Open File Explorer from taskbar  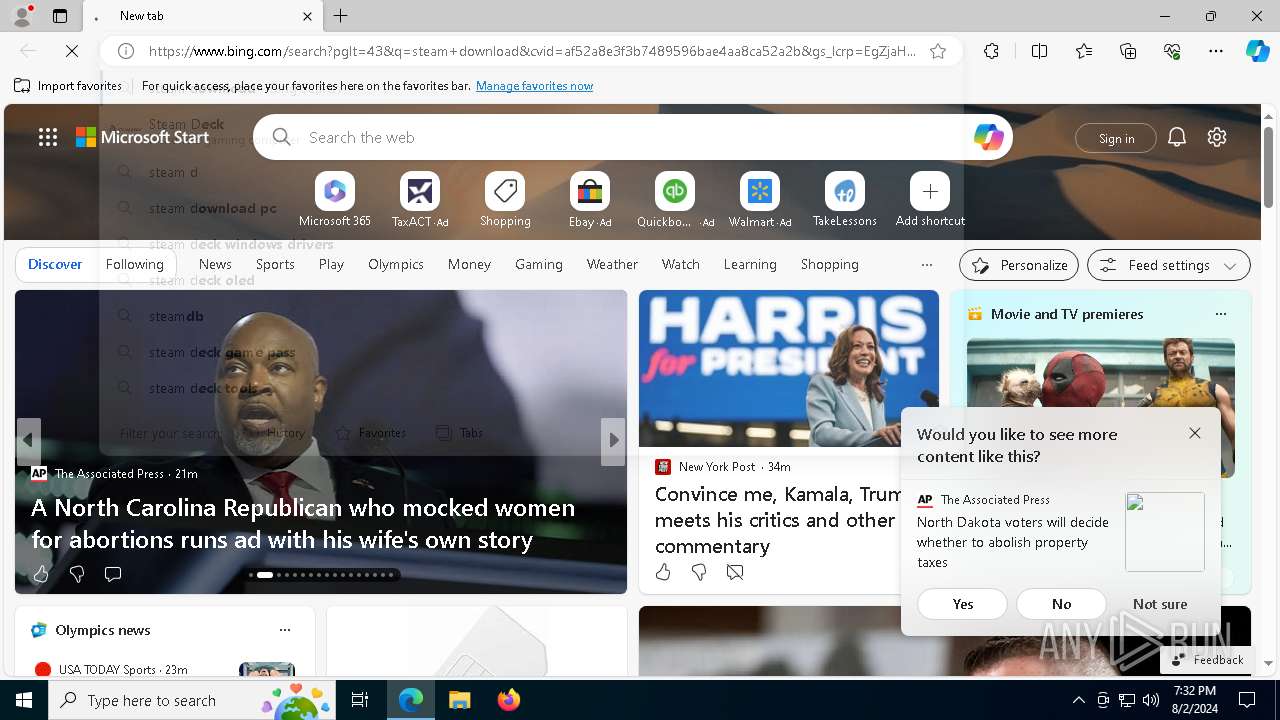[459, 700]
